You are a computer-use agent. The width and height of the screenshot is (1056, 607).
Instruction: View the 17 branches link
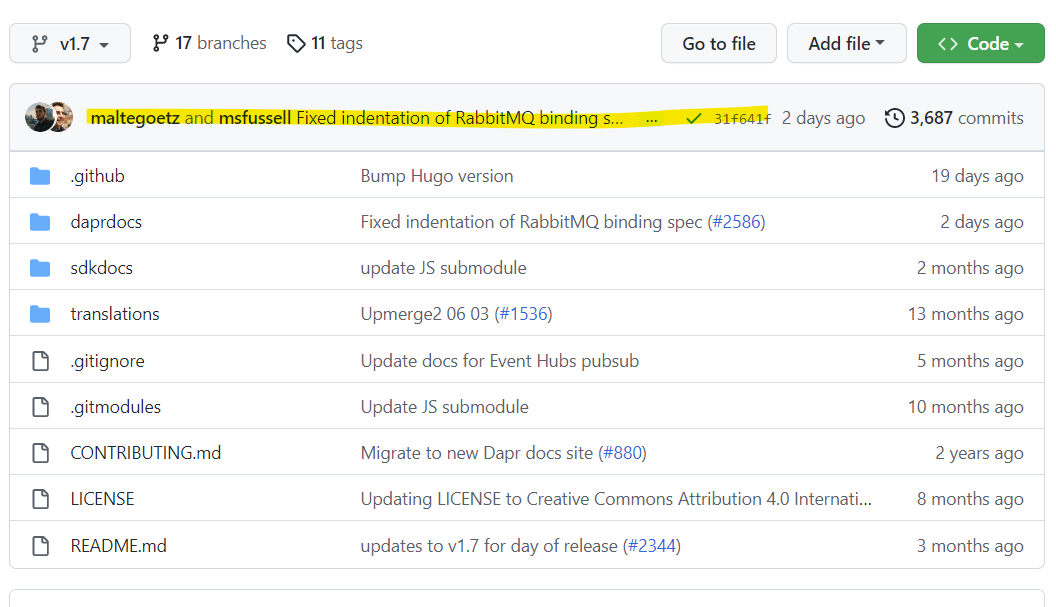pyautogui.click(x=209, y=43)
